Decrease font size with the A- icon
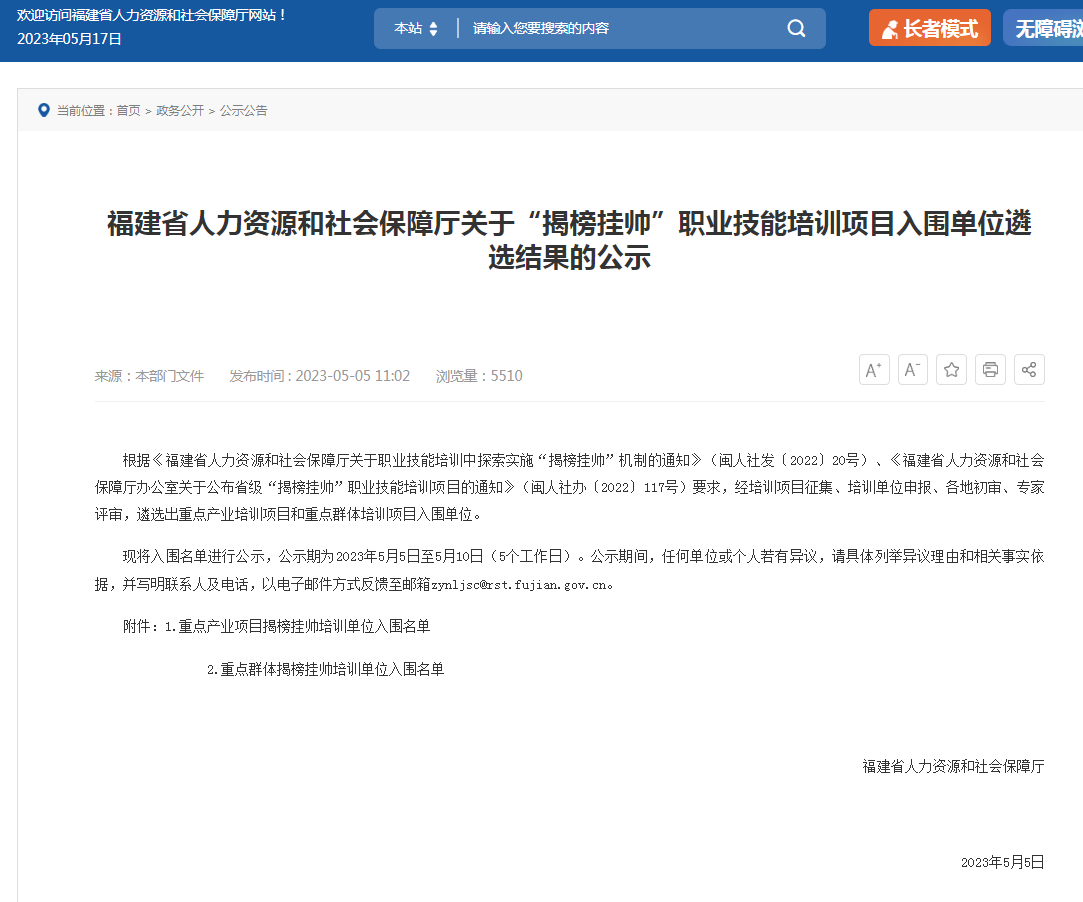This screenshot has height=902, width=1083. pyautogui.click(x=912, y=369)
